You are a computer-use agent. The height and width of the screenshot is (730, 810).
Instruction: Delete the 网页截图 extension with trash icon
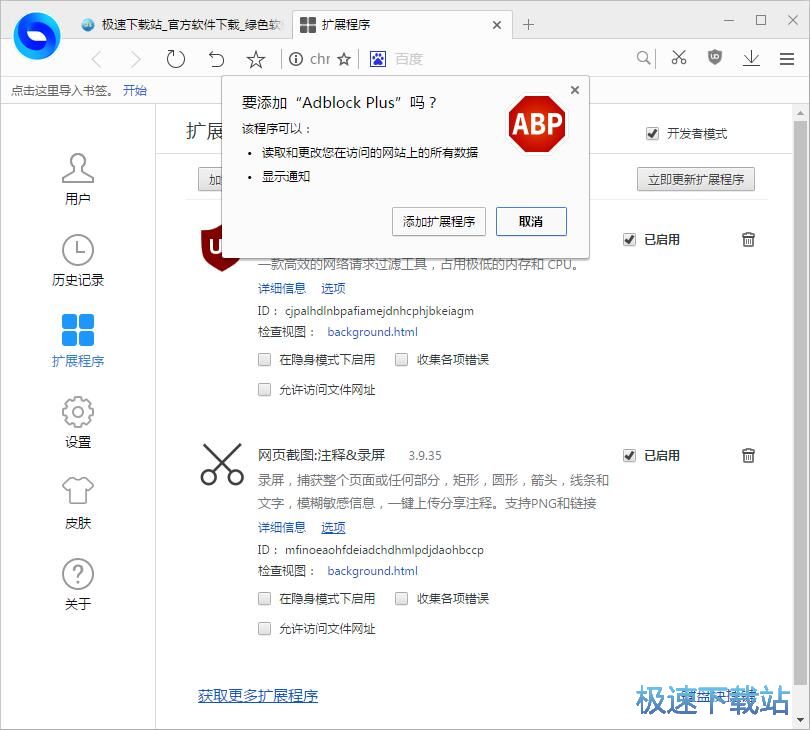pos(748,455)
